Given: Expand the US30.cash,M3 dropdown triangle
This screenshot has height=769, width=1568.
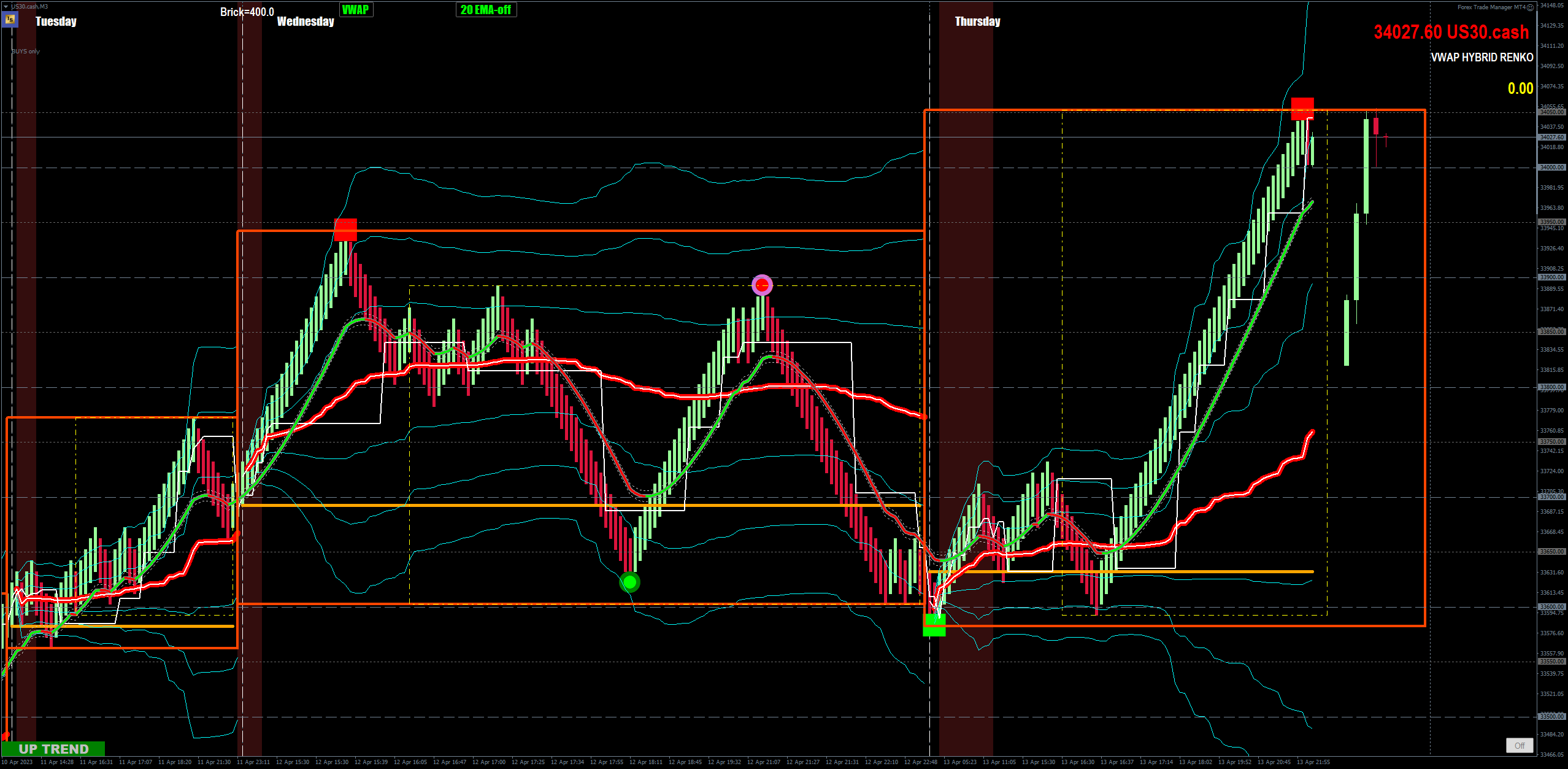Looking at the screenshot, I should pos(6,6).
